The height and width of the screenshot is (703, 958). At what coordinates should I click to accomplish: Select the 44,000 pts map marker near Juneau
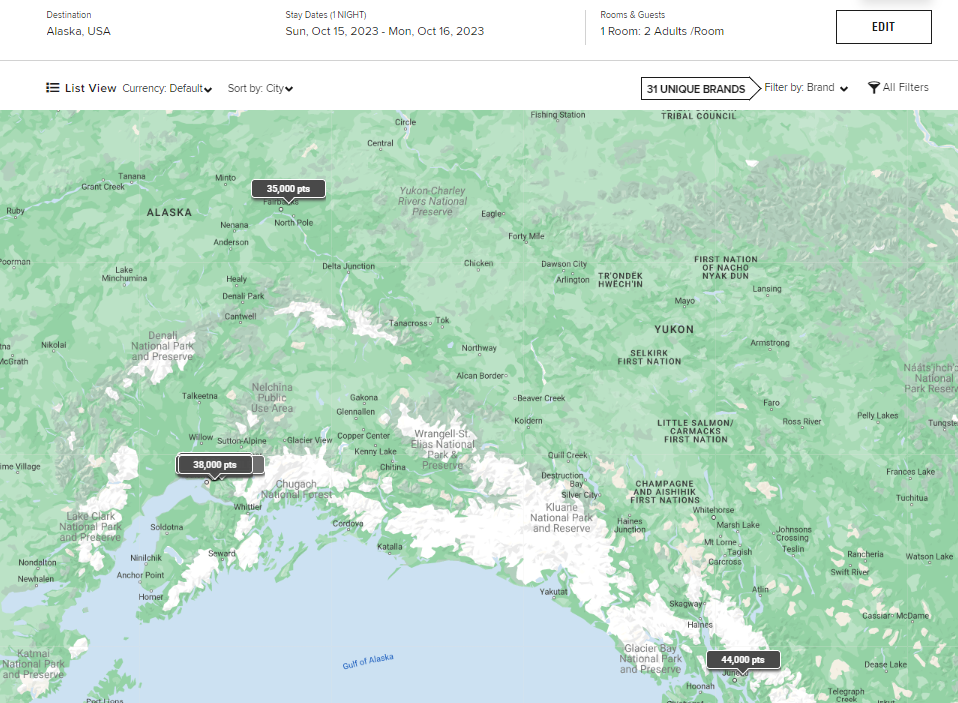tap(742, 660)
